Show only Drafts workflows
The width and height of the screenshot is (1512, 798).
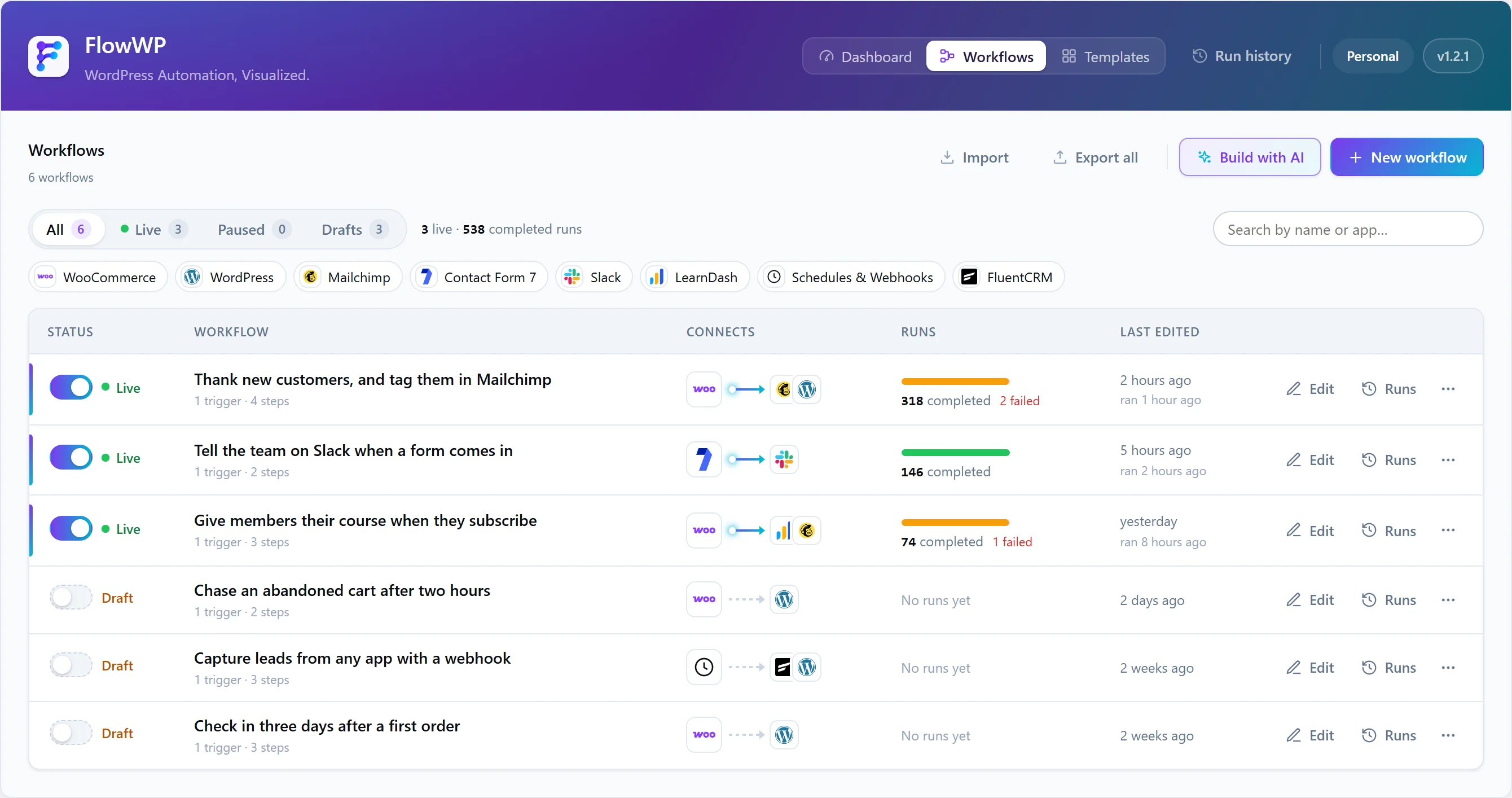(x=354, y=230)
